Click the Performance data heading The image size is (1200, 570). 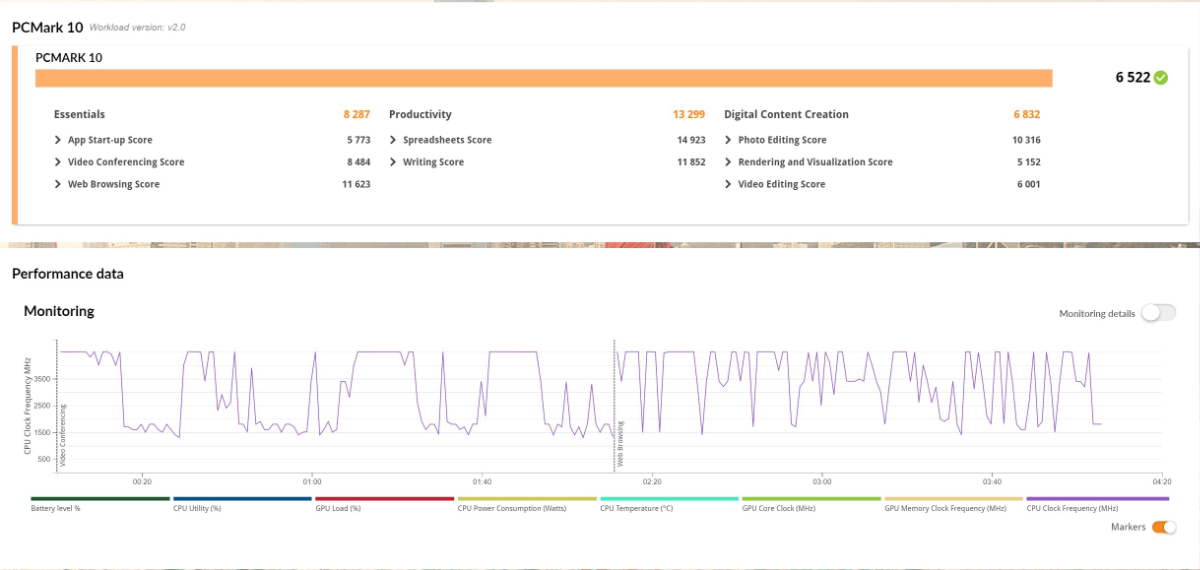68,273
